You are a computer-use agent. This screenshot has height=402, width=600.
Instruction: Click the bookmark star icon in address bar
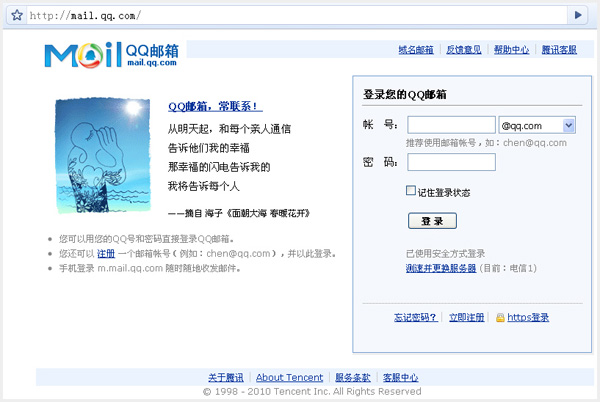click(17, 15)
